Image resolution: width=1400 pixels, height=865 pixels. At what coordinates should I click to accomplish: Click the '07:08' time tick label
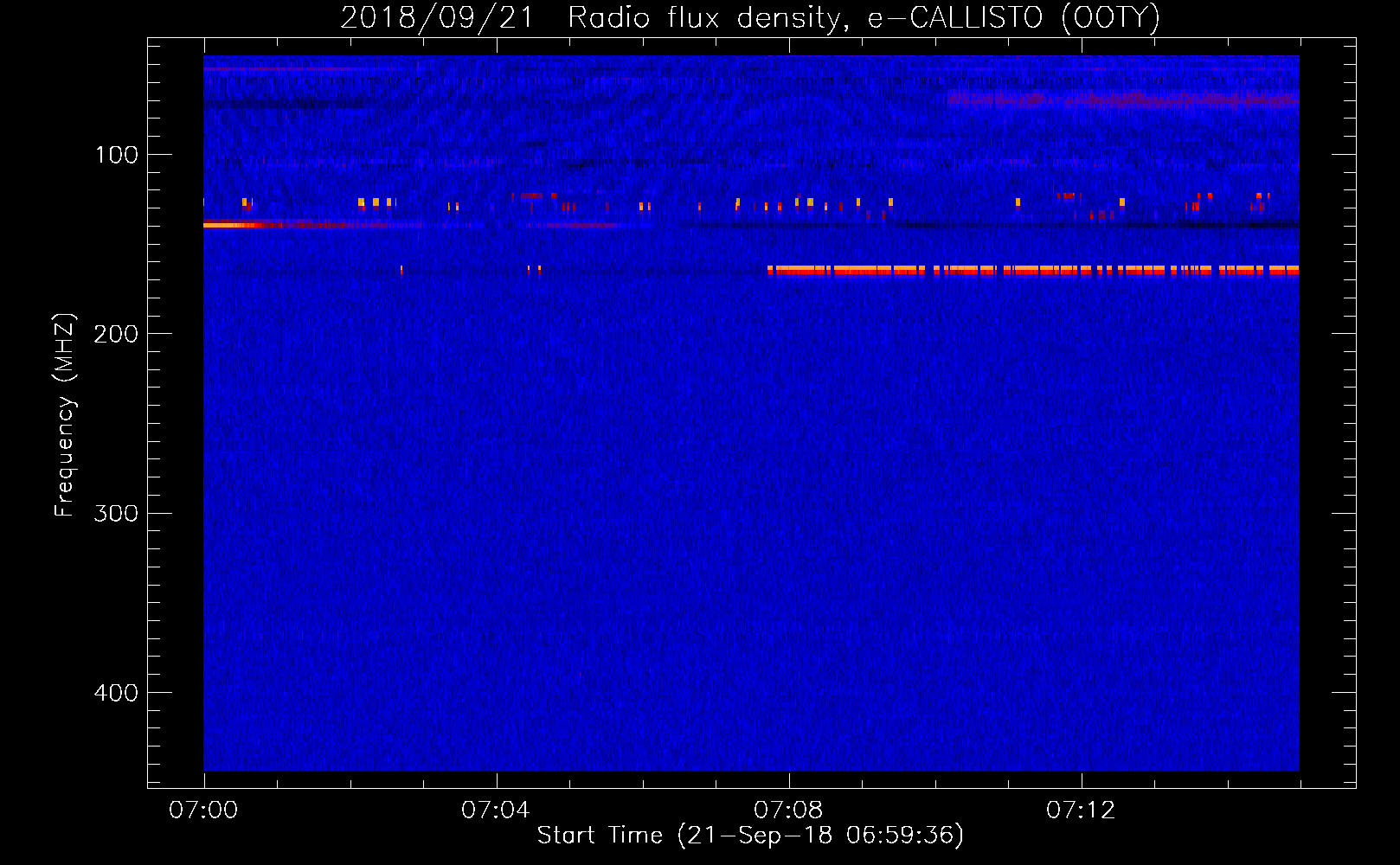788,811
